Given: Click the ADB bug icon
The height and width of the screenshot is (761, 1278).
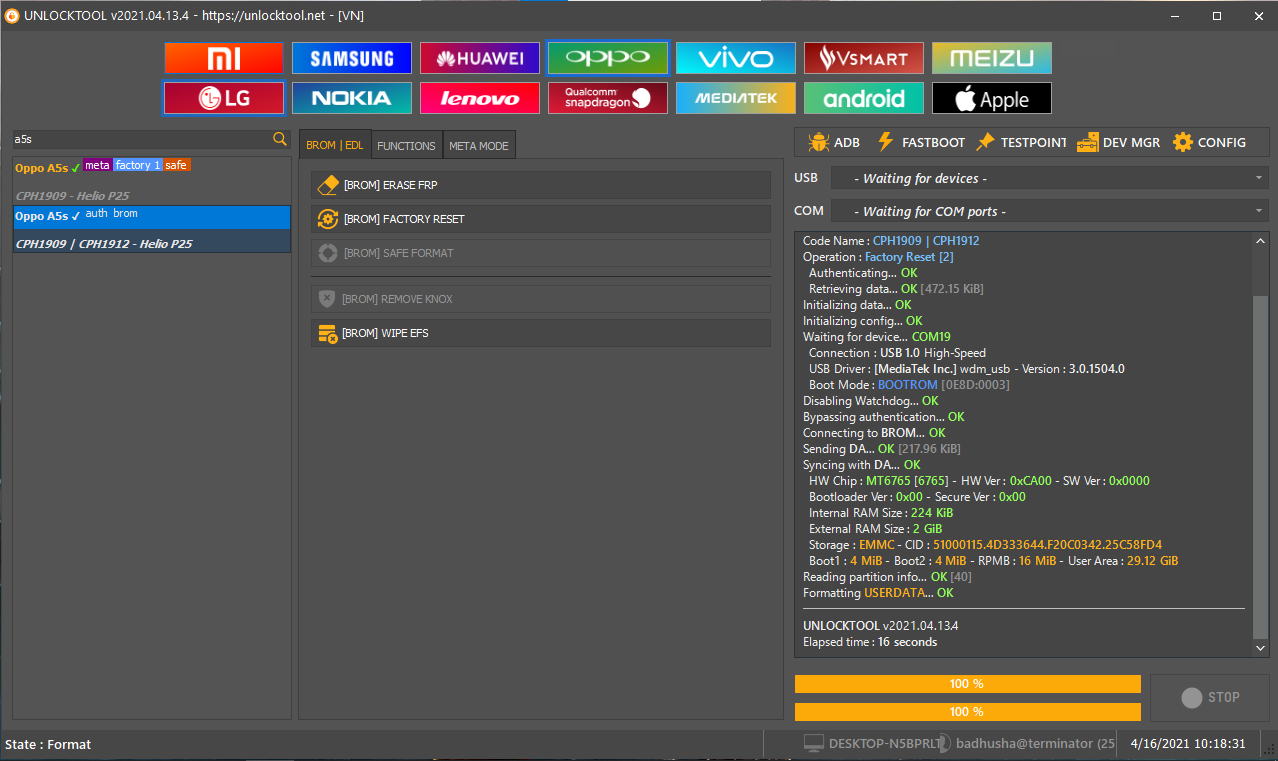Looking at the screenshot, I should (818, 142).
